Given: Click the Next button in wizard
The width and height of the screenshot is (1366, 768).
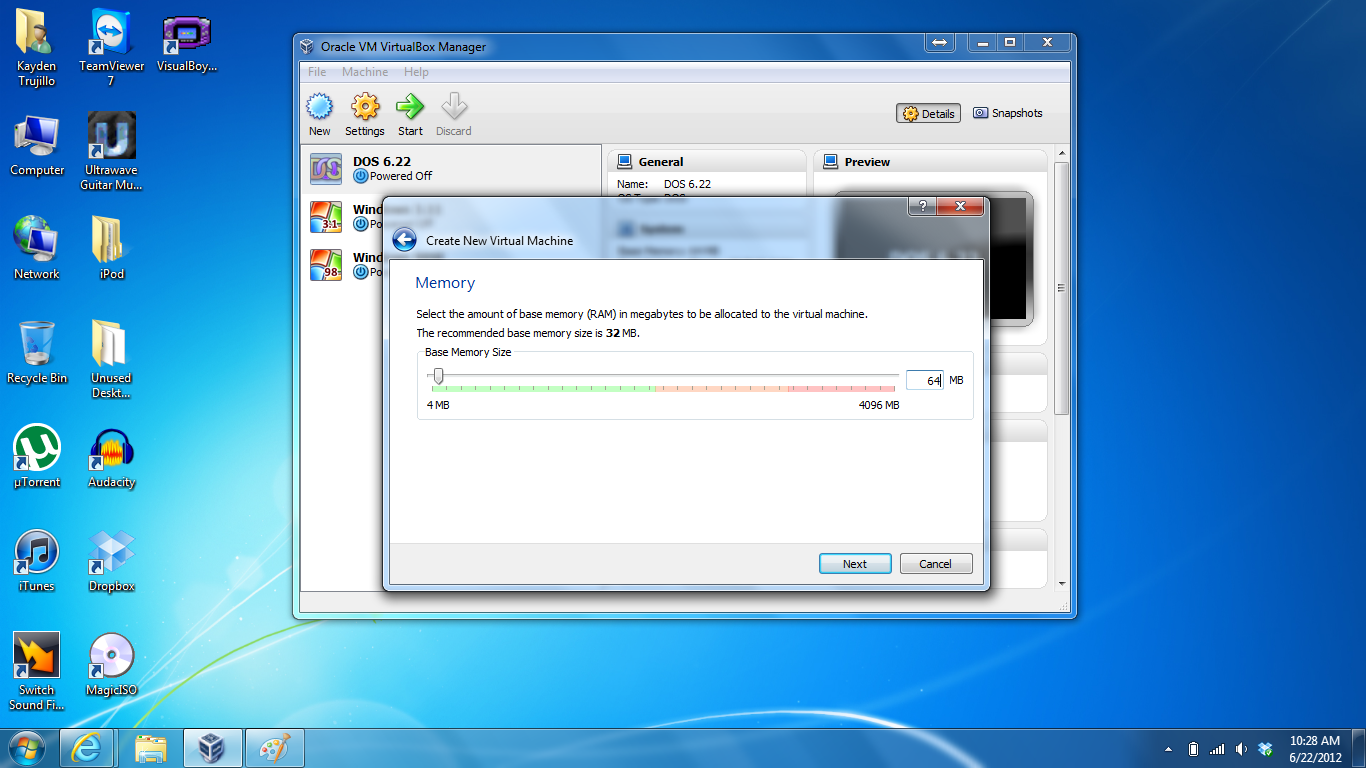Looking at the screenshot, I should point(855,564).
